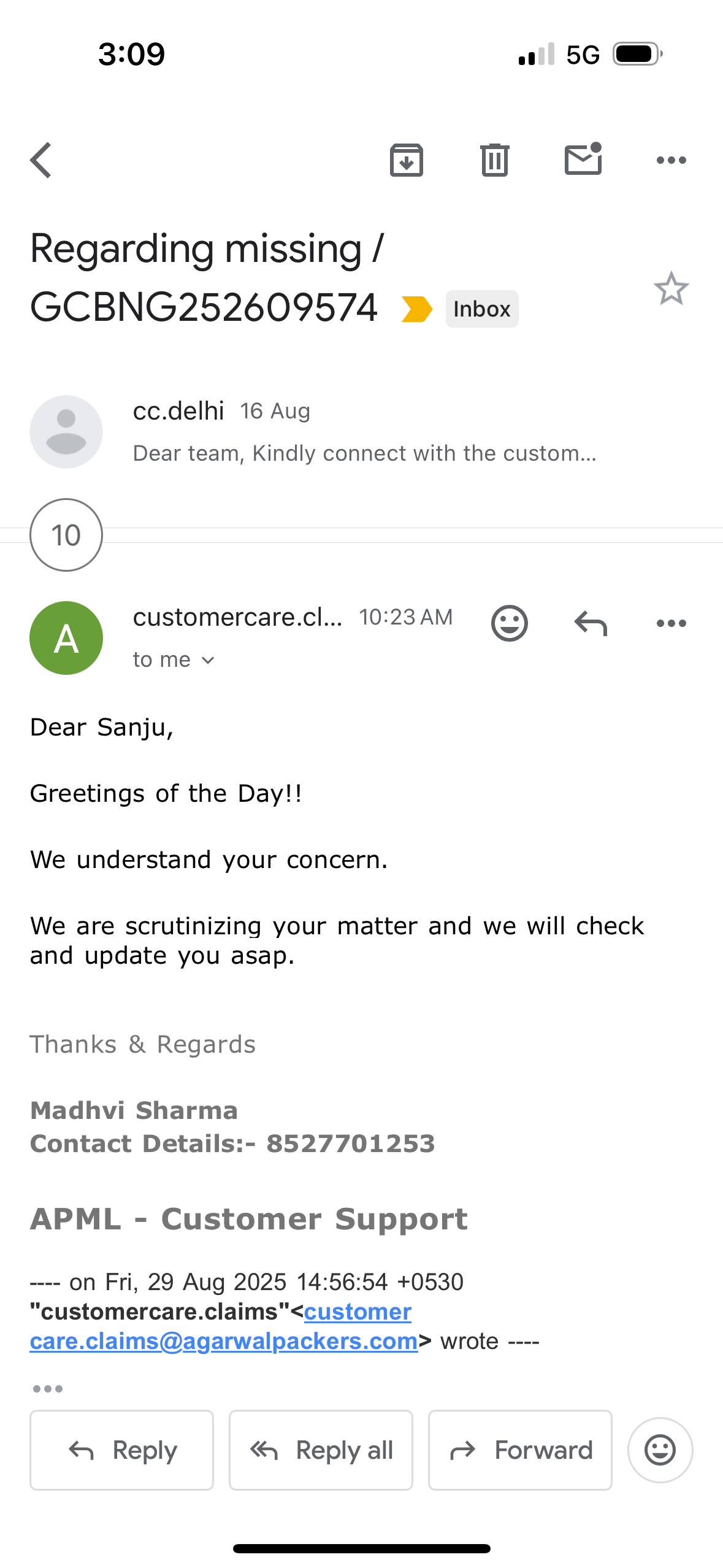Tap the Reply button
Image resolution: width=723 pixels, height=1568 pixels.
point(122,1450)
